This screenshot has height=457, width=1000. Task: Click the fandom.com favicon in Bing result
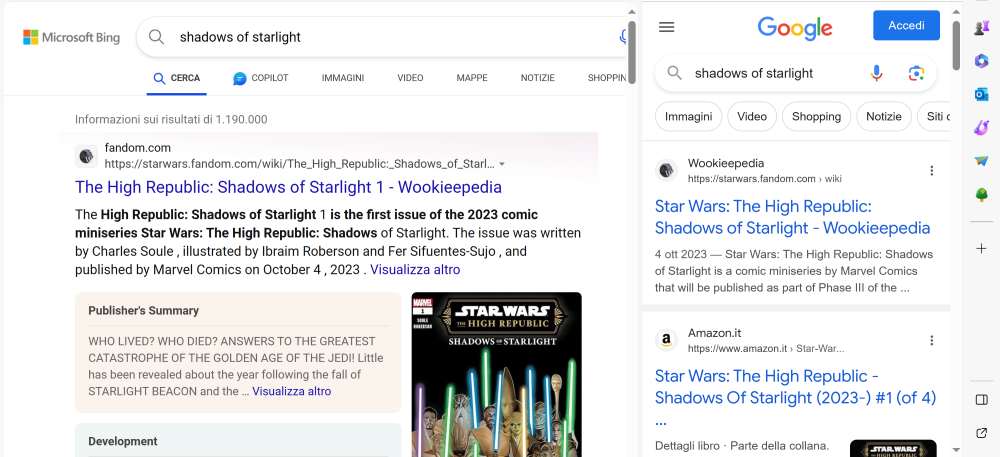[87, 156]
